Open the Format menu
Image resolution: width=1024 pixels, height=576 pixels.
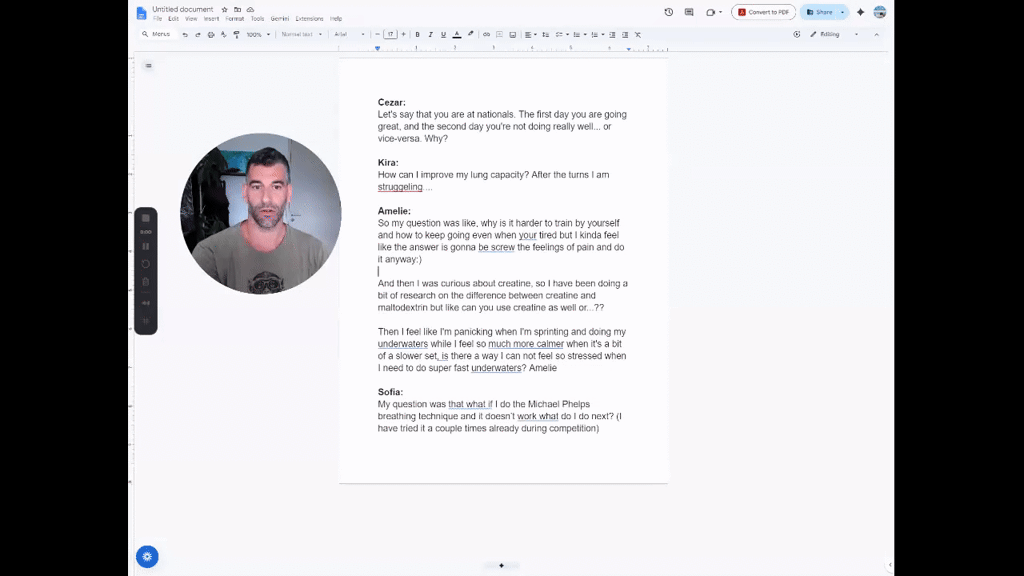234,19
